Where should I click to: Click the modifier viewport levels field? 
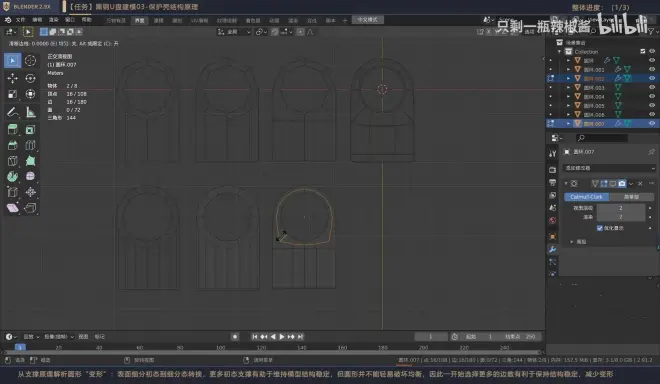(621, 208)
